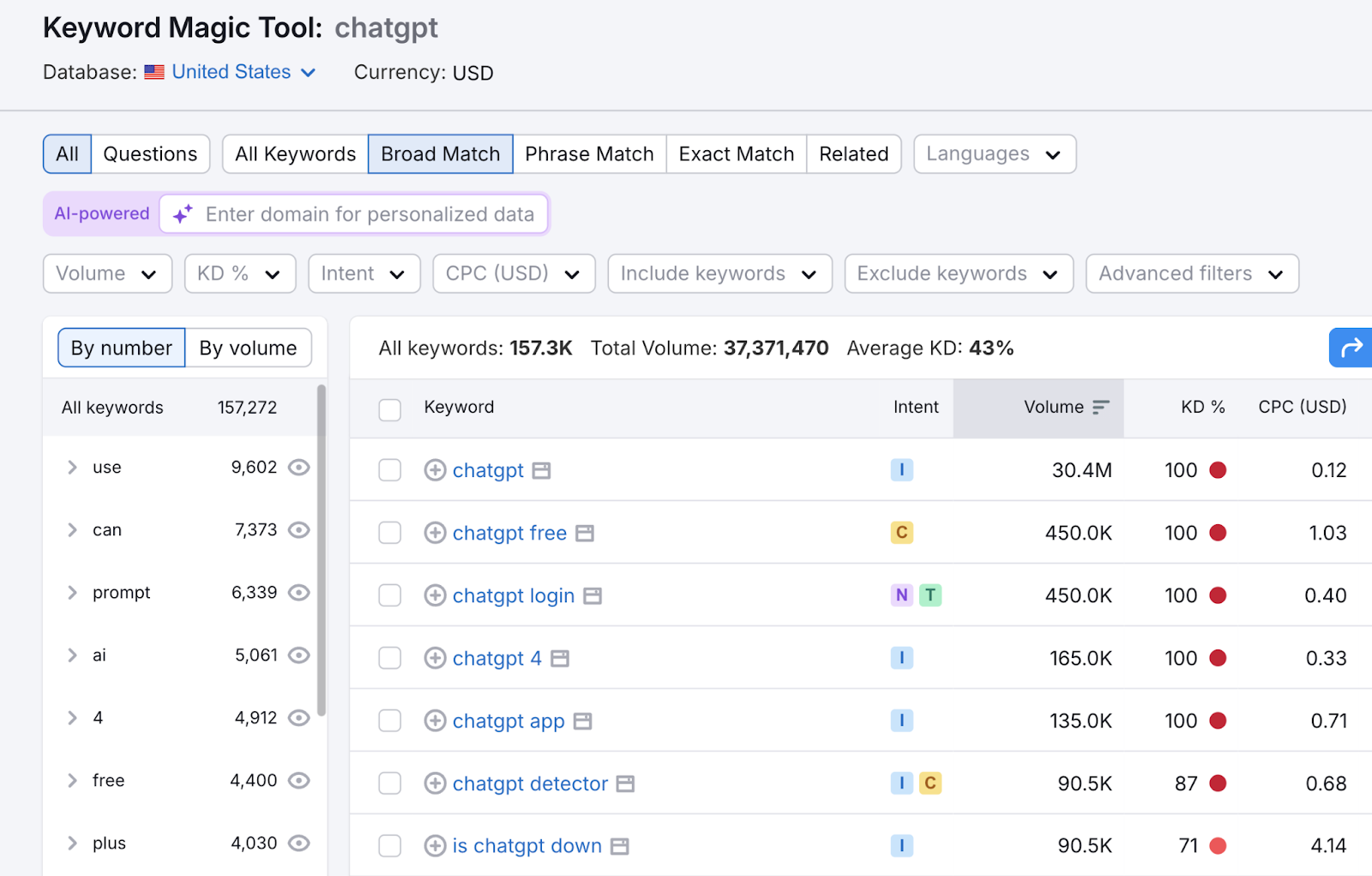Click the United States flag icon
The image size is (1372, 876).
pos(154,72)
